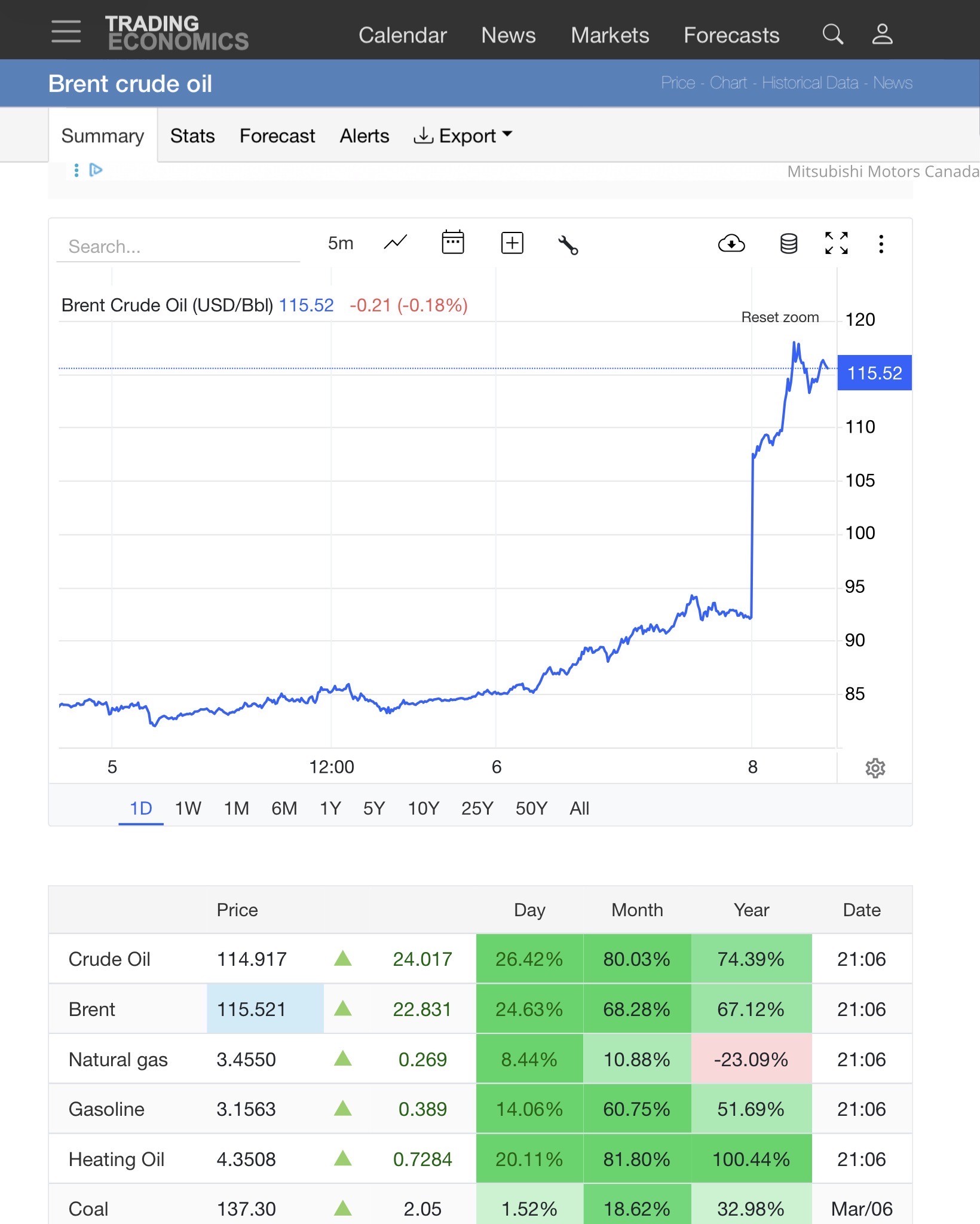Screen dimensions: 980x1224
Task: Change chart type with line icon
Action: [395, 243]
